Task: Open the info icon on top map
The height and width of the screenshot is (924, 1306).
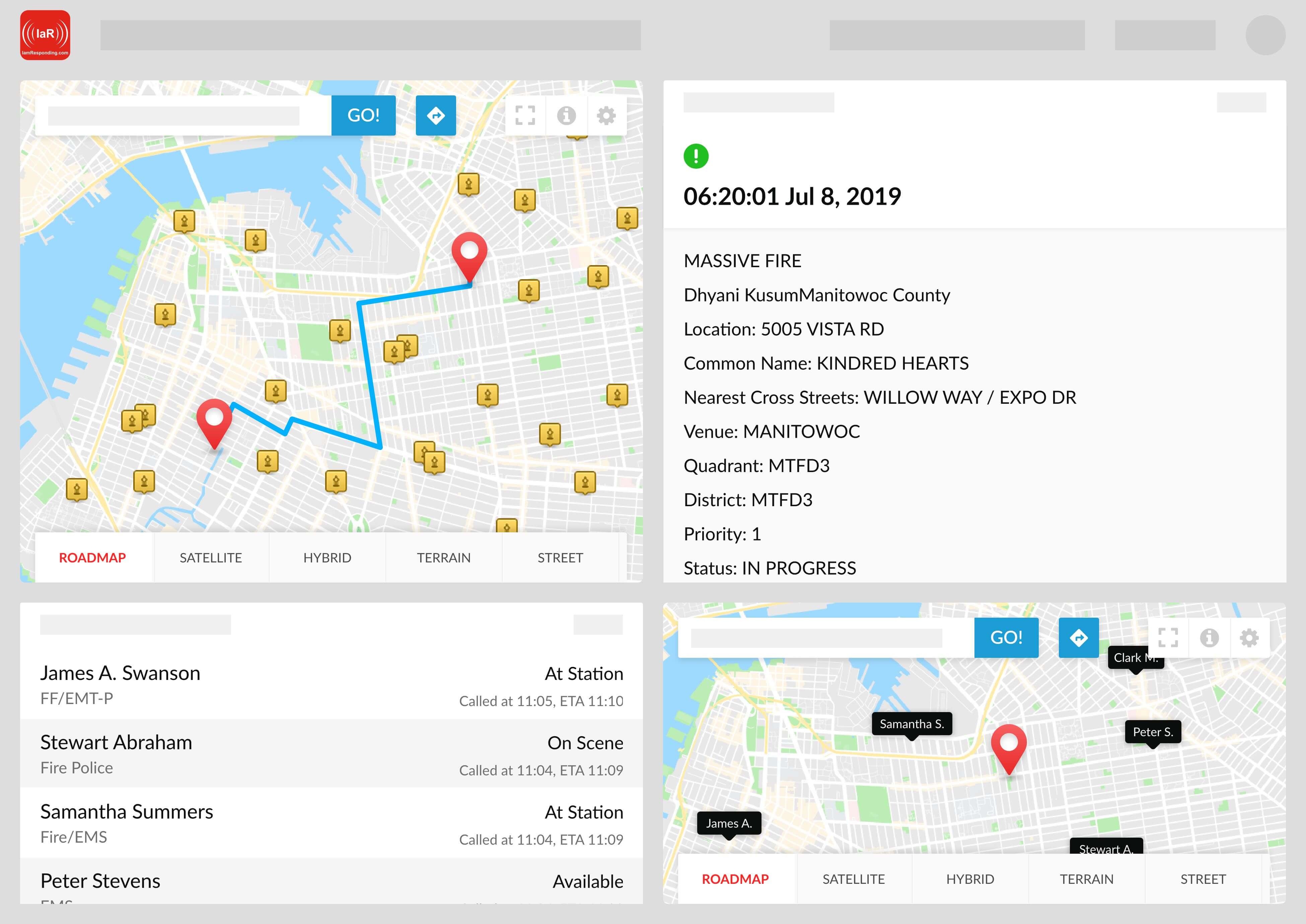Action: point(566,115)
